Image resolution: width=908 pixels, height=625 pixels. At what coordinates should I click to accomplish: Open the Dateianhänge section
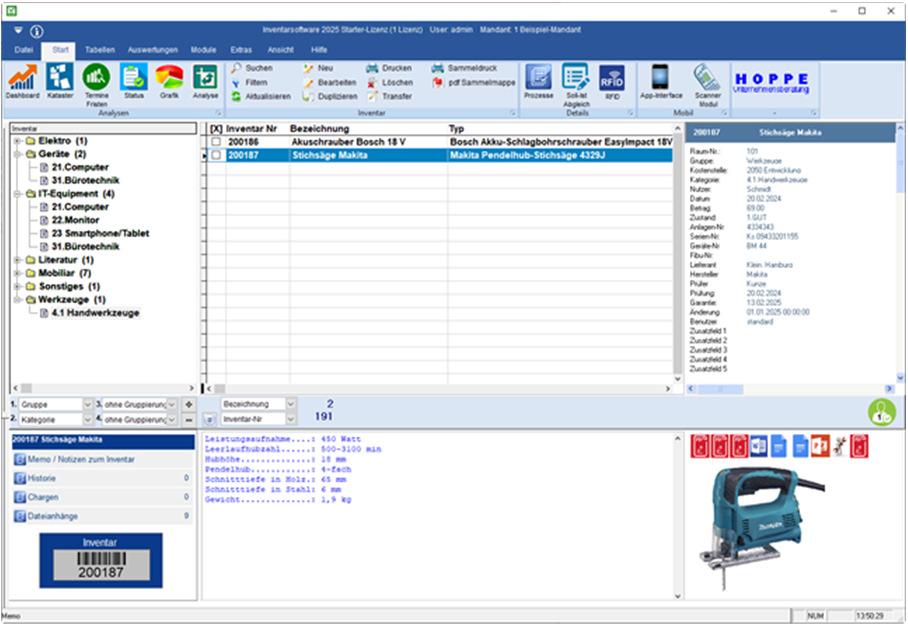point(103,516)
